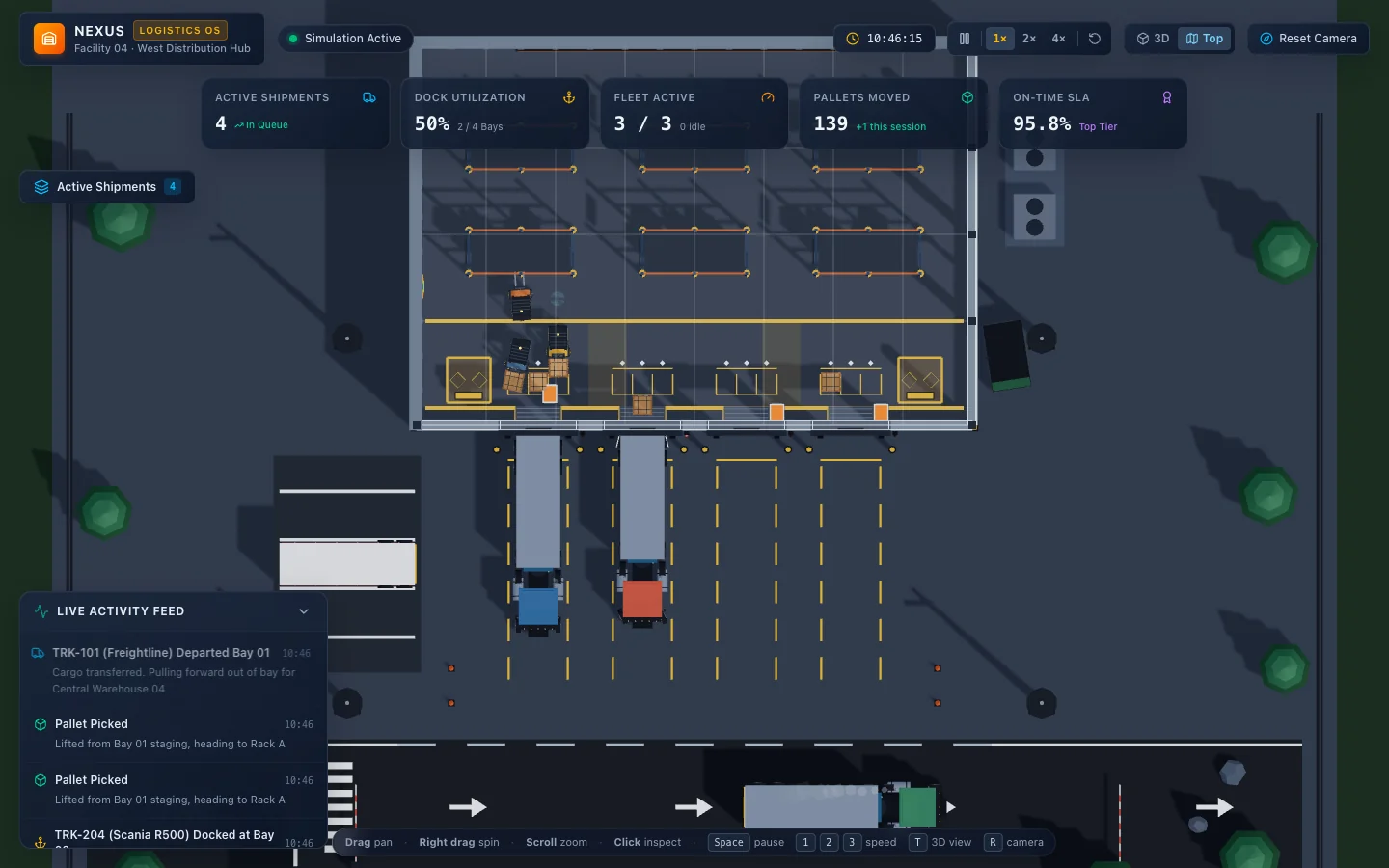Click the layers icon on Active Shipments button
This screenshot has height=868, width=1389.
tap(41, 187)
